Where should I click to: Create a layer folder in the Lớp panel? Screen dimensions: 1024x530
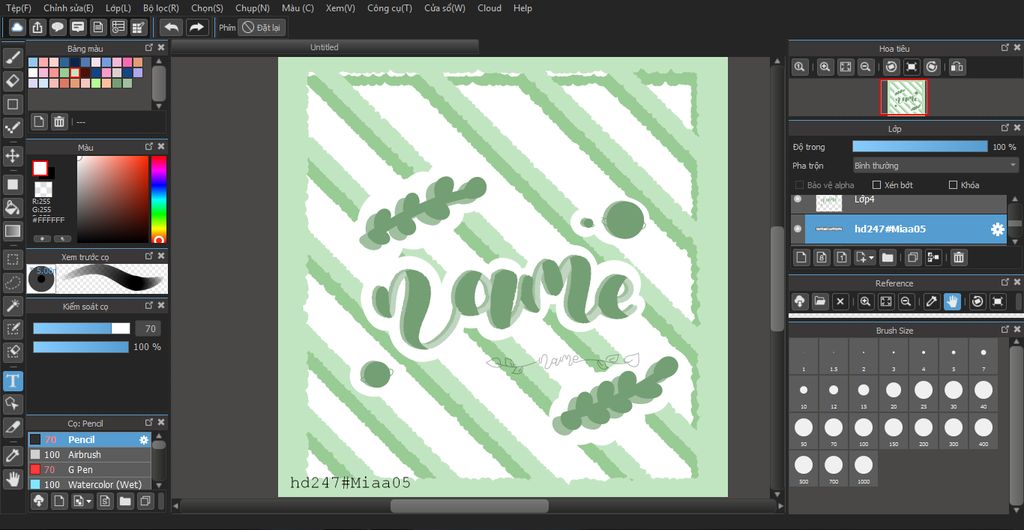888,258
